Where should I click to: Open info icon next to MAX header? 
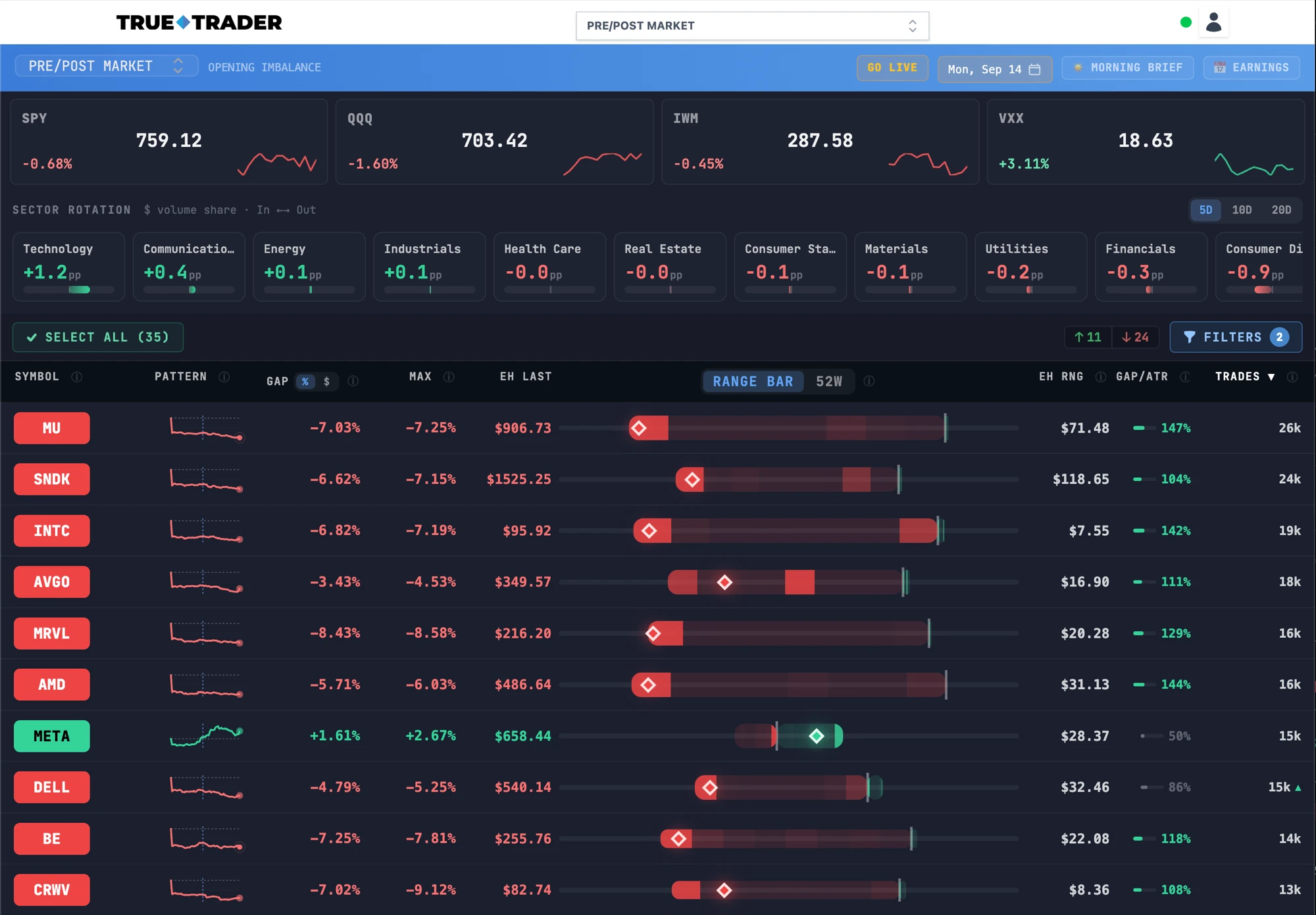point(449,377)
